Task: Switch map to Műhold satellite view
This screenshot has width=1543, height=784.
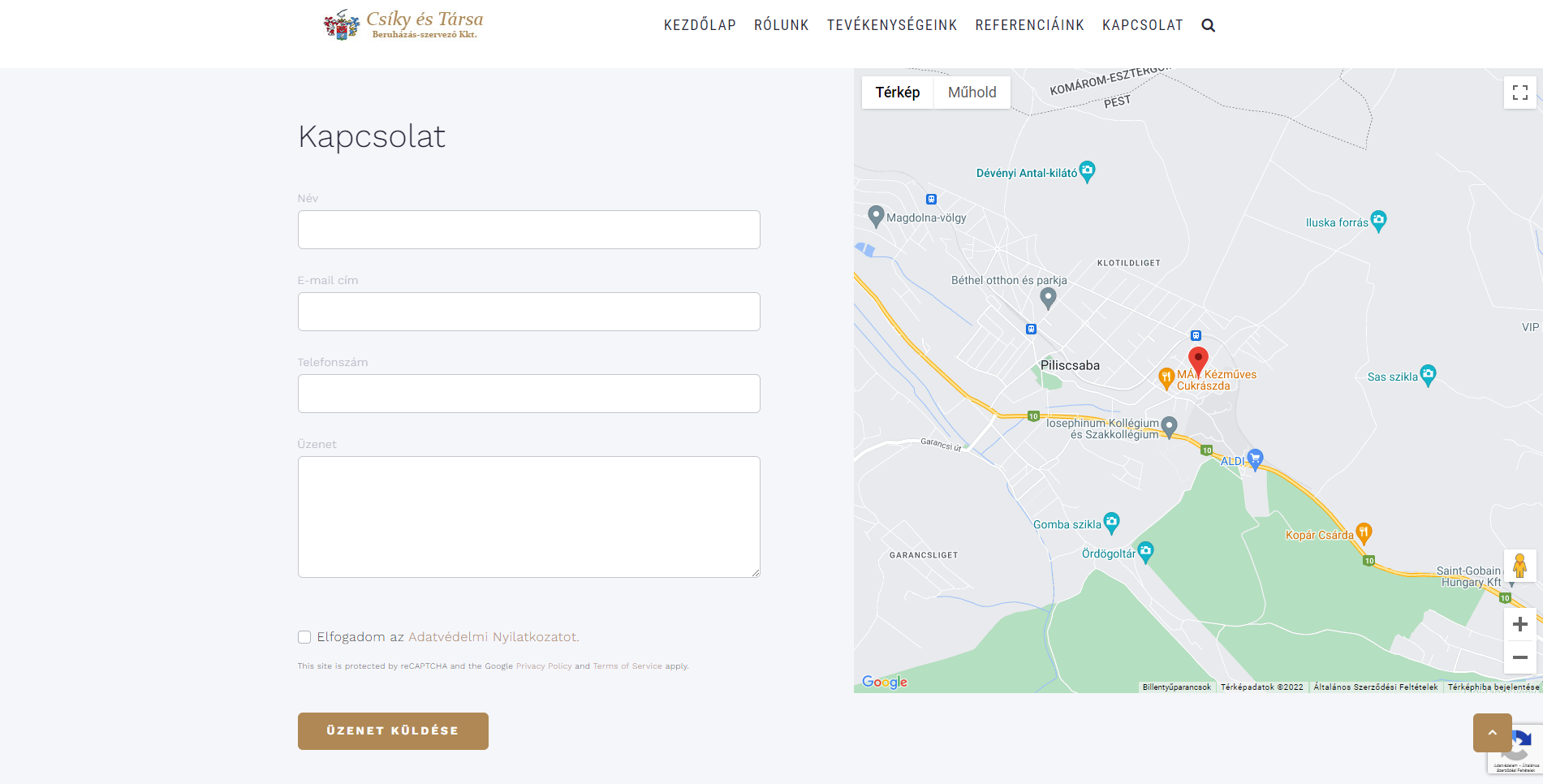Action: [972, 93]
